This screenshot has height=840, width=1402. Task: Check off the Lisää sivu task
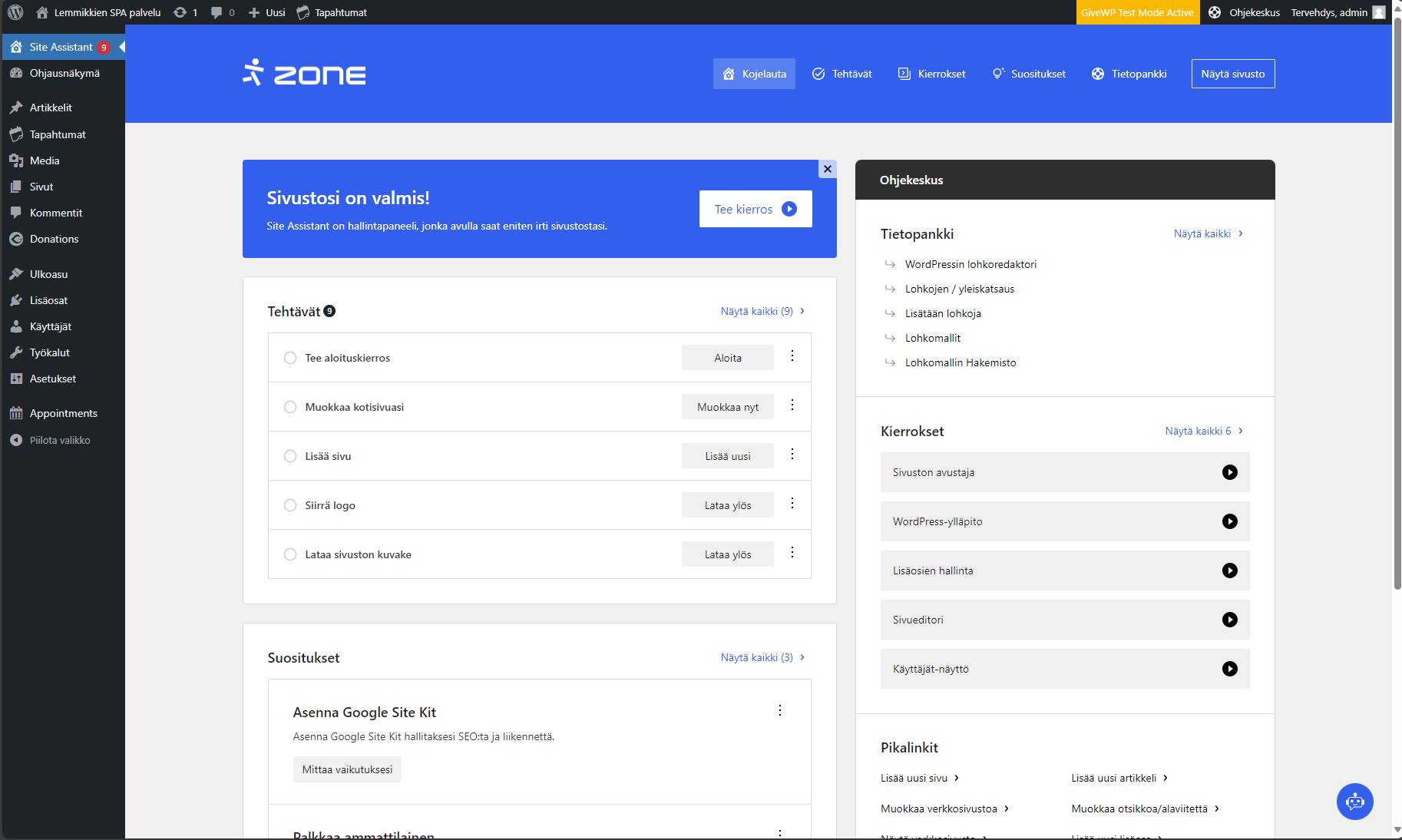tap(290, 456)
